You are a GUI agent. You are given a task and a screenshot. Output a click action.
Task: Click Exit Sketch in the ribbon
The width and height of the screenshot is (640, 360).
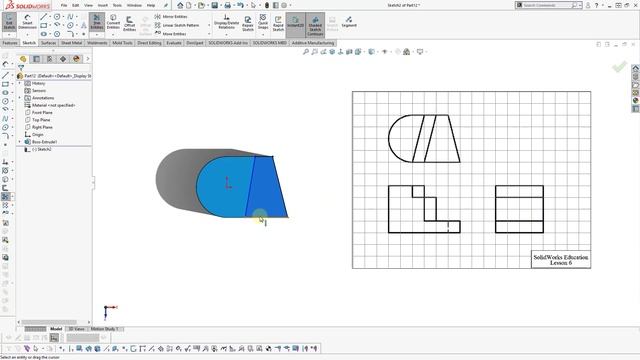click(9, 22)
